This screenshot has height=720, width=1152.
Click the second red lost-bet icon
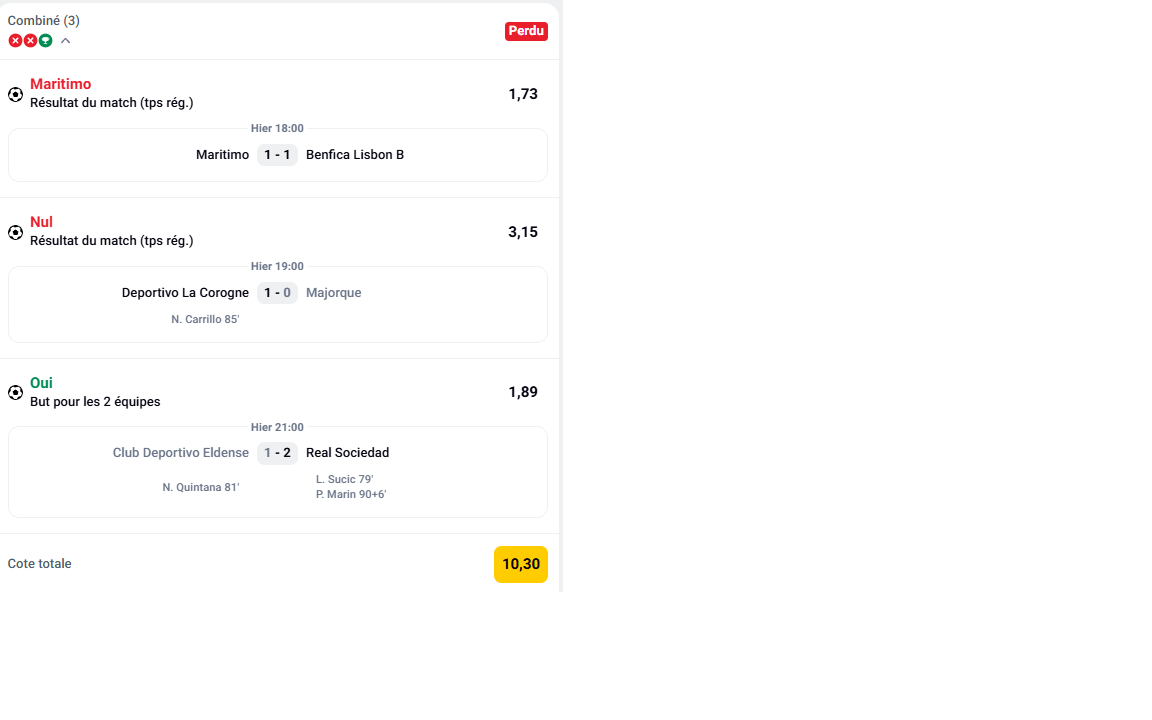coord(30,41)
